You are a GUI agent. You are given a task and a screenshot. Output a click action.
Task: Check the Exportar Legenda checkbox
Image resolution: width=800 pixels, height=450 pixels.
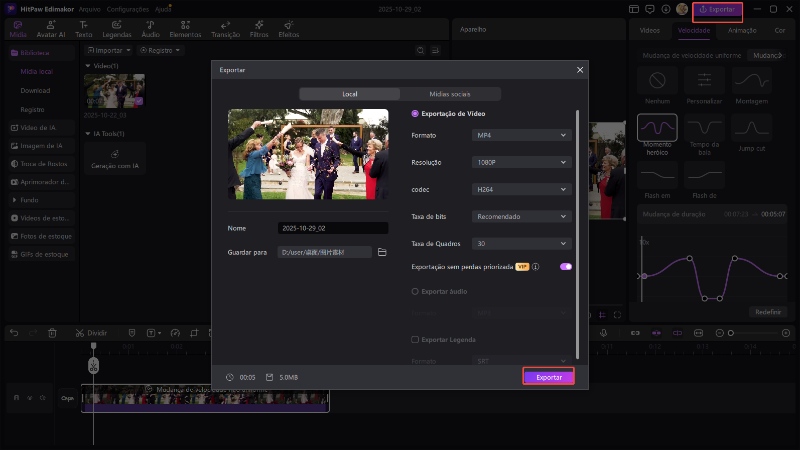point(416,340)
